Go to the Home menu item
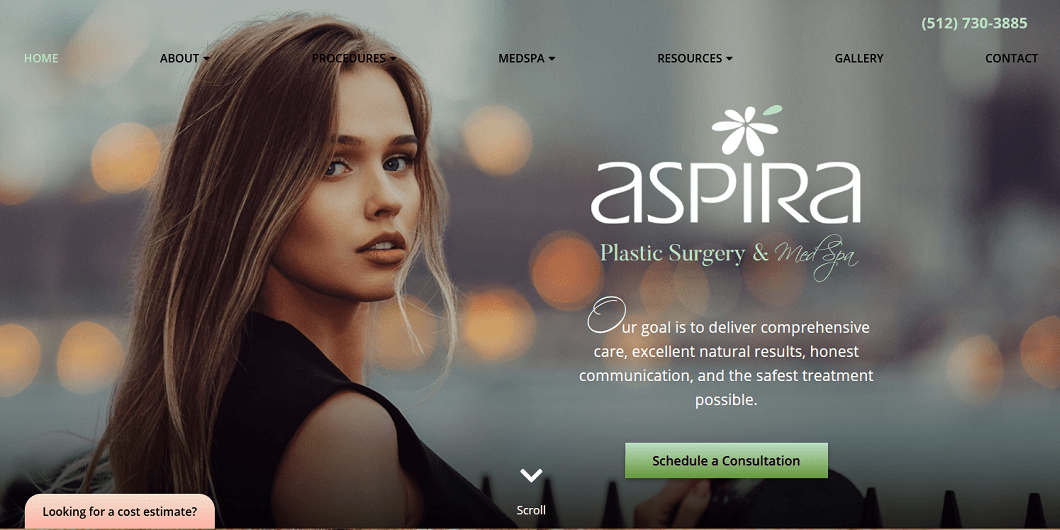Viewport: 1060px width, 530px height. (41, 58)
